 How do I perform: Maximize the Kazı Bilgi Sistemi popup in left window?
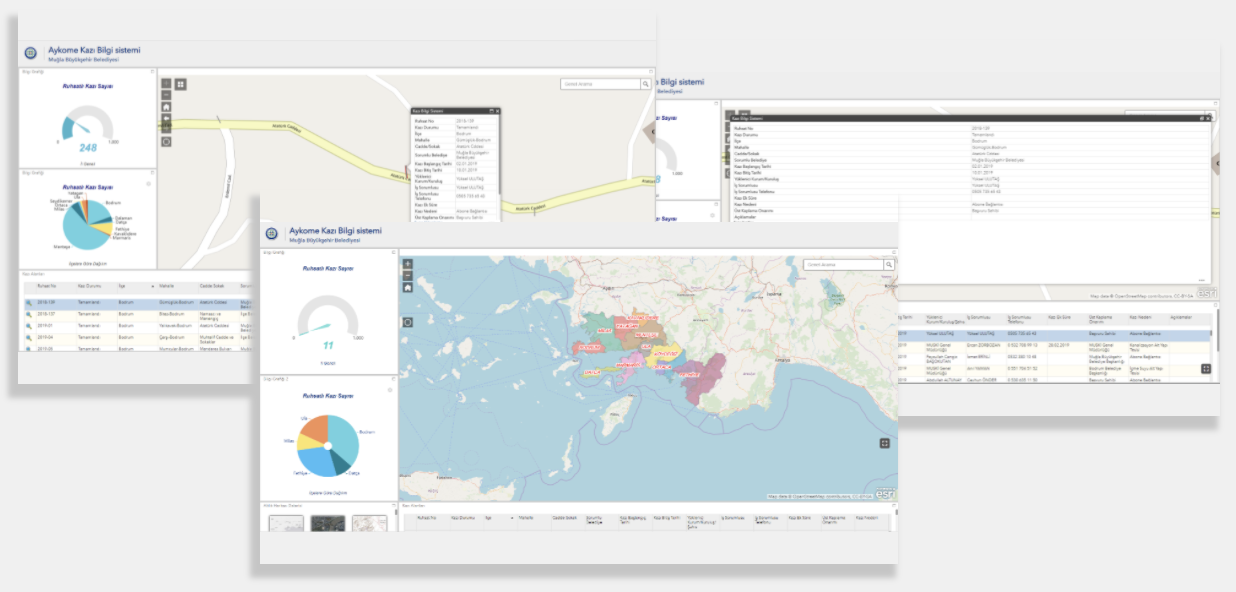pos(491,110)
